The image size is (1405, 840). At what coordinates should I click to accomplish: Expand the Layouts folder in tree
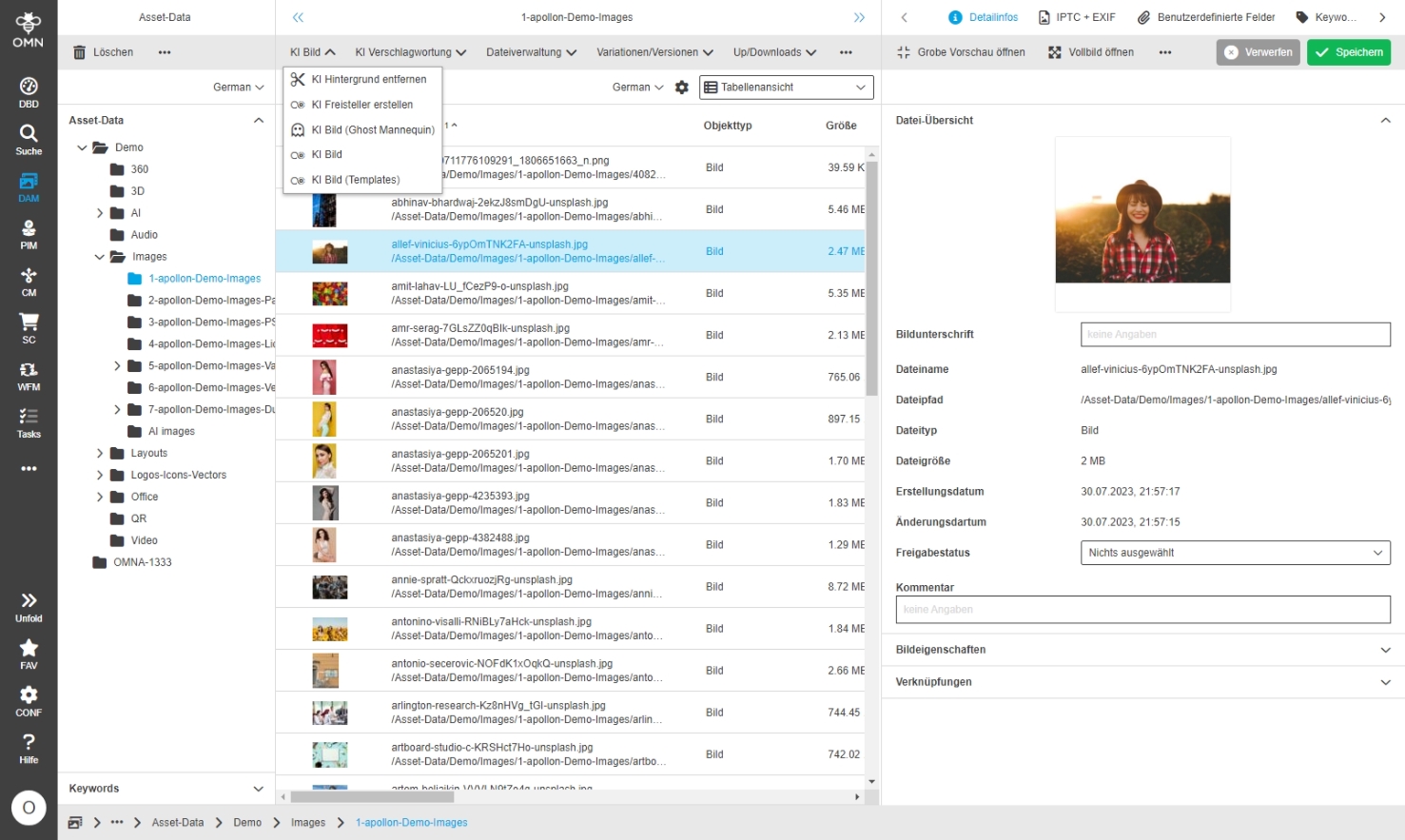[x=100, y=454]
